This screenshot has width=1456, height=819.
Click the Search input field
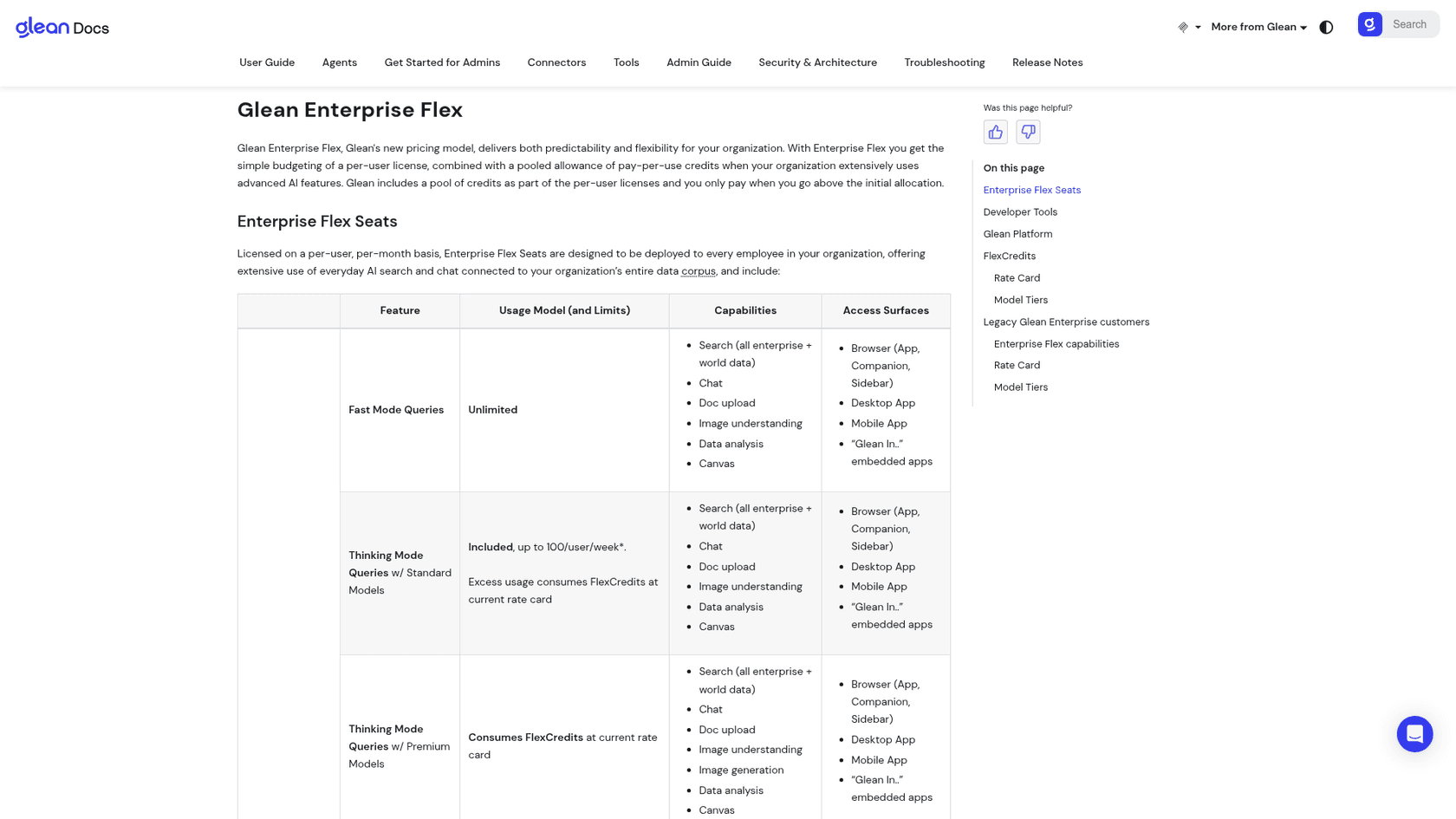(1410, 24)
